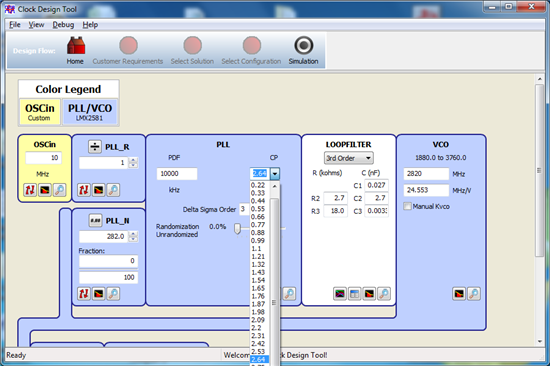Select 2.53 in CP dropdown list
The height and width of the screenshot is (366, 550).
(258, 352)
